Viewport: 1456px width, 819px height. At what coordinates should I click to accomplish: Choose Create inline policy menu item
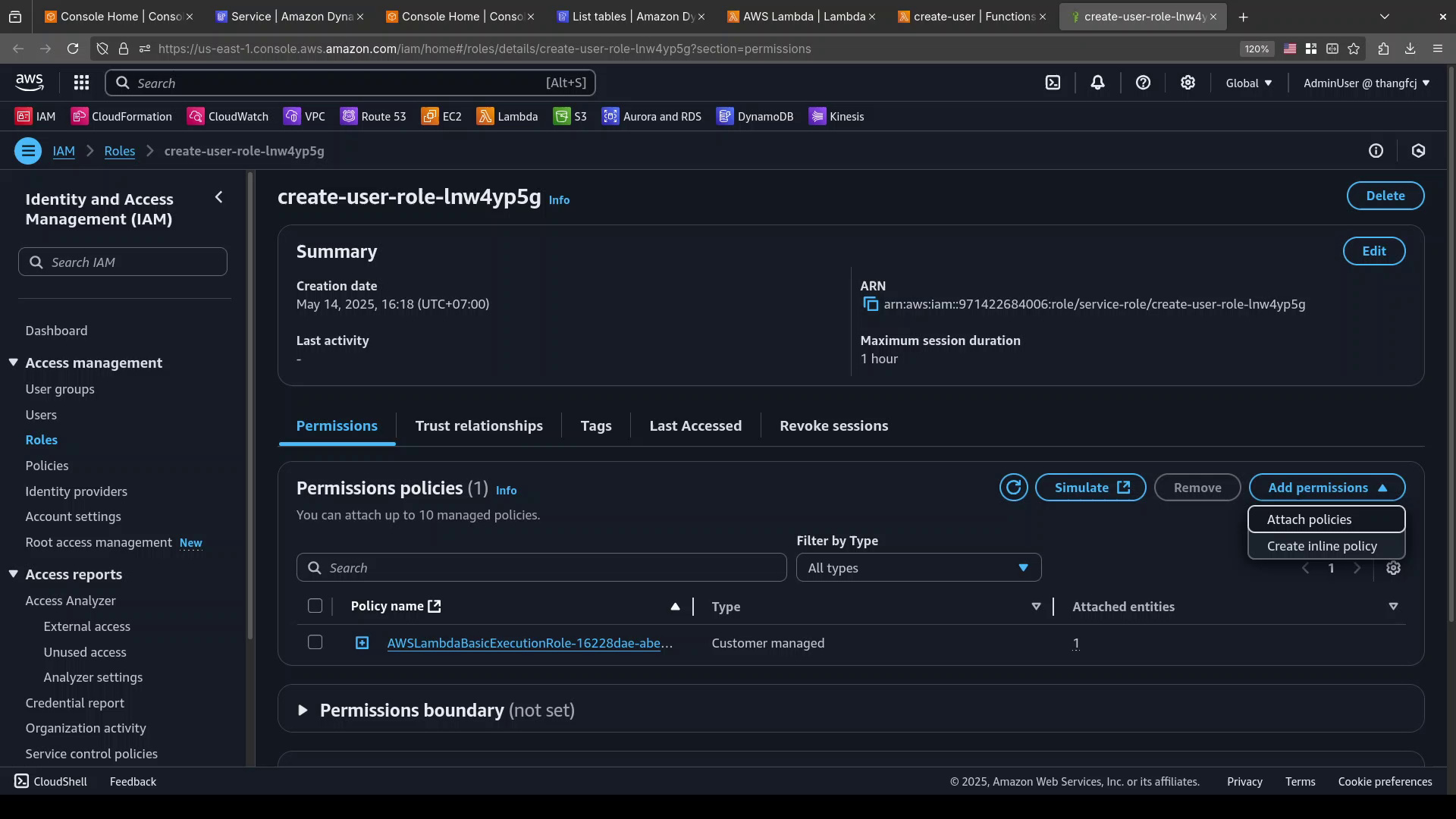click(x=1326, y=546)
